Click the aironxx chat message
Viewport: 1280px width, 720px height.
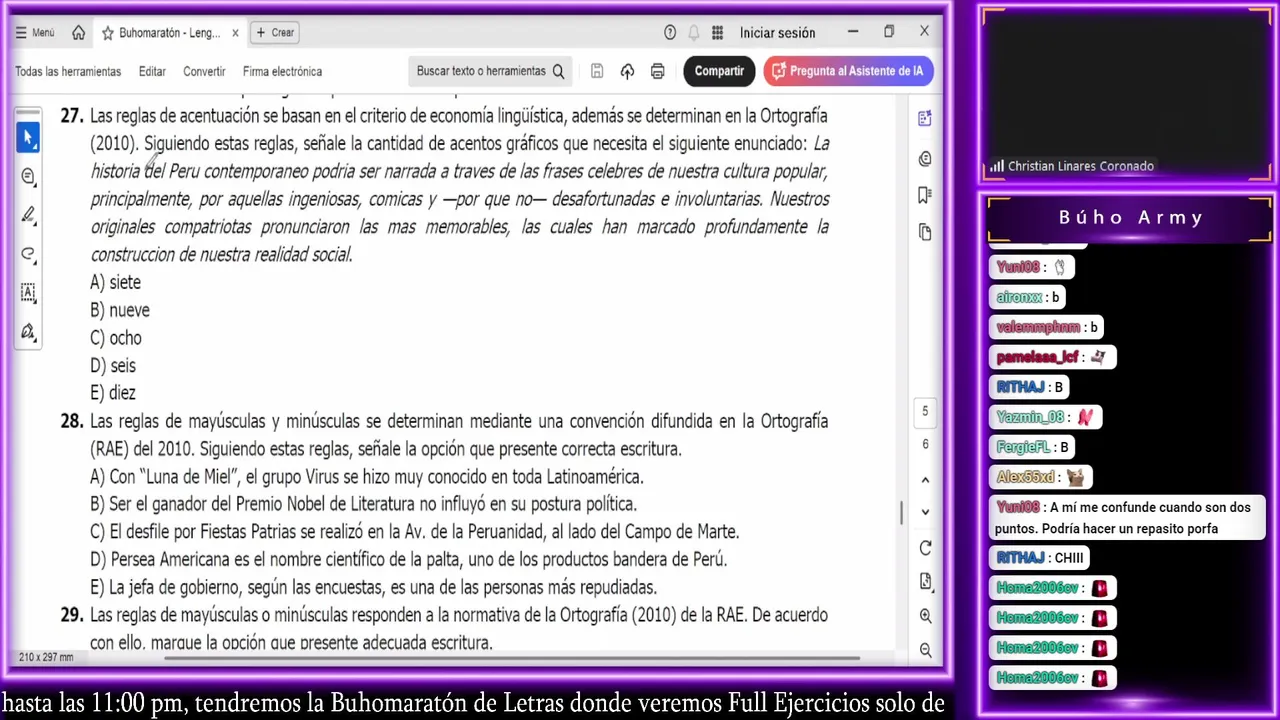(x=1027, y=297)
